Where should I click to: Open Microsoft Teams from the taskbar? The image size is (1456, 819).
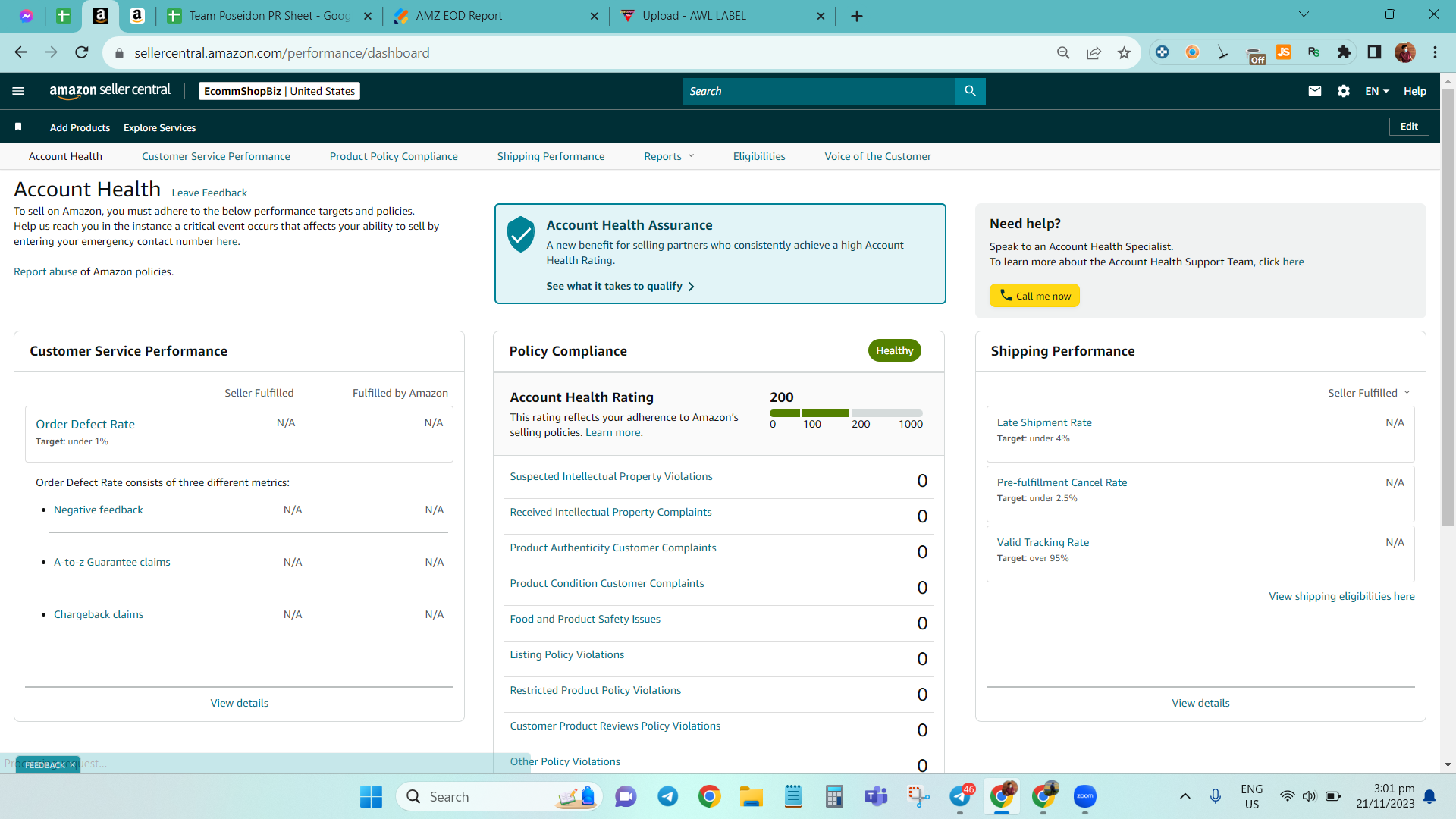876,796
